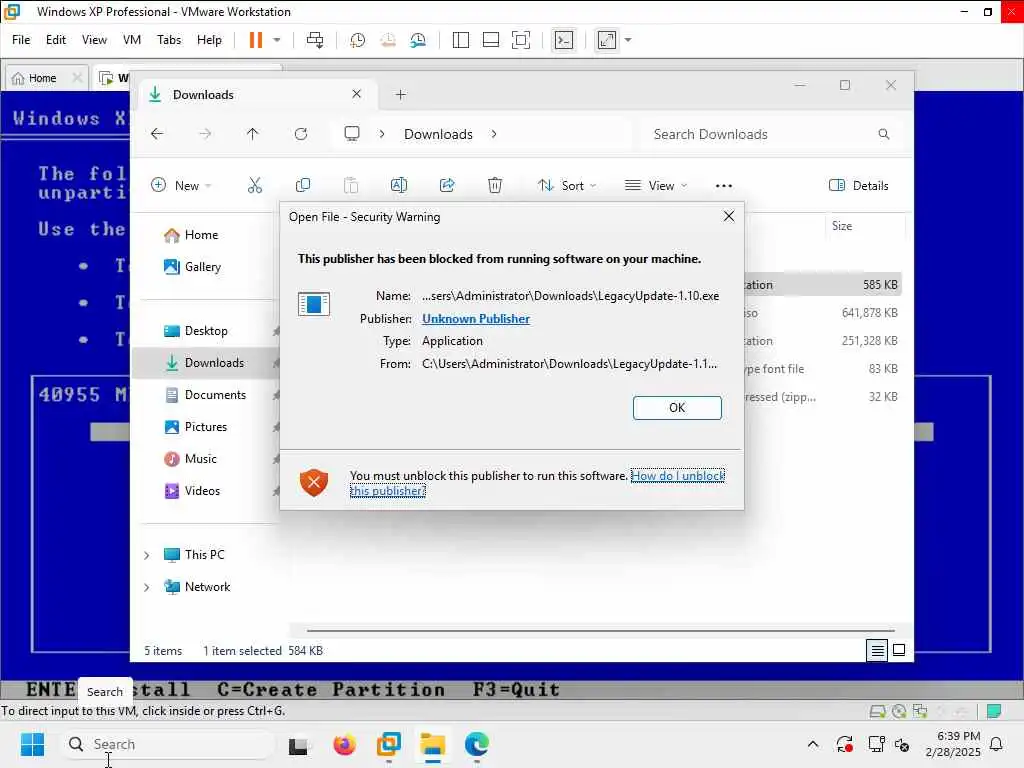Click OK in the Security Warning dialog
Screen dimensions: 1024x768
click(x=677, y=408)
